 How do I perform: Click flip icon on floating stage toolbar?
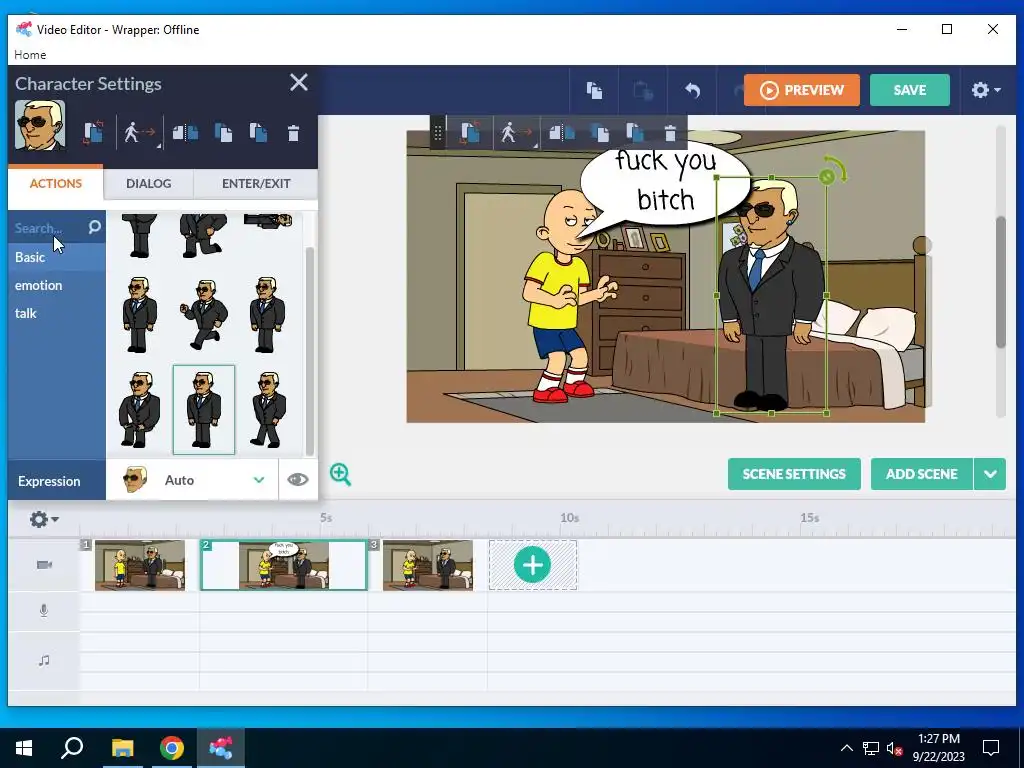[x=562, y=133]
